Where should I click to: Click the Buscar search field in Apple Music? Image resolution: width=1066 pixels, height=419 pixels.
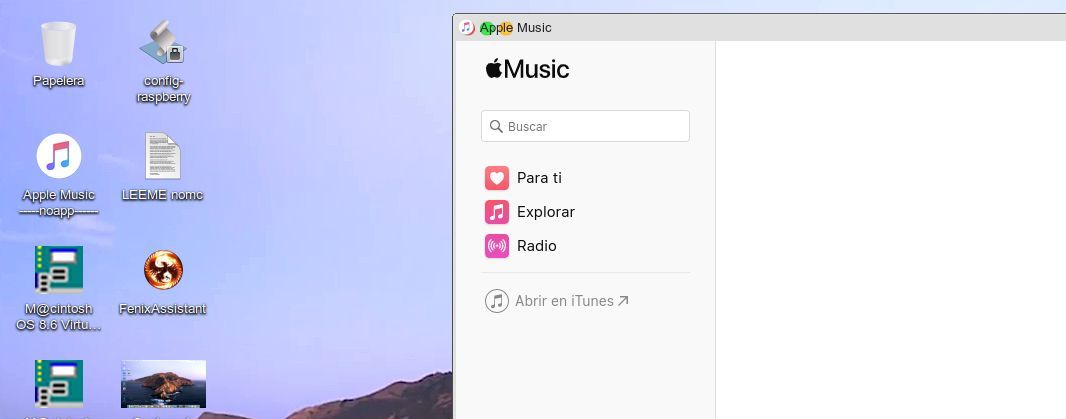tap(585, 127)
